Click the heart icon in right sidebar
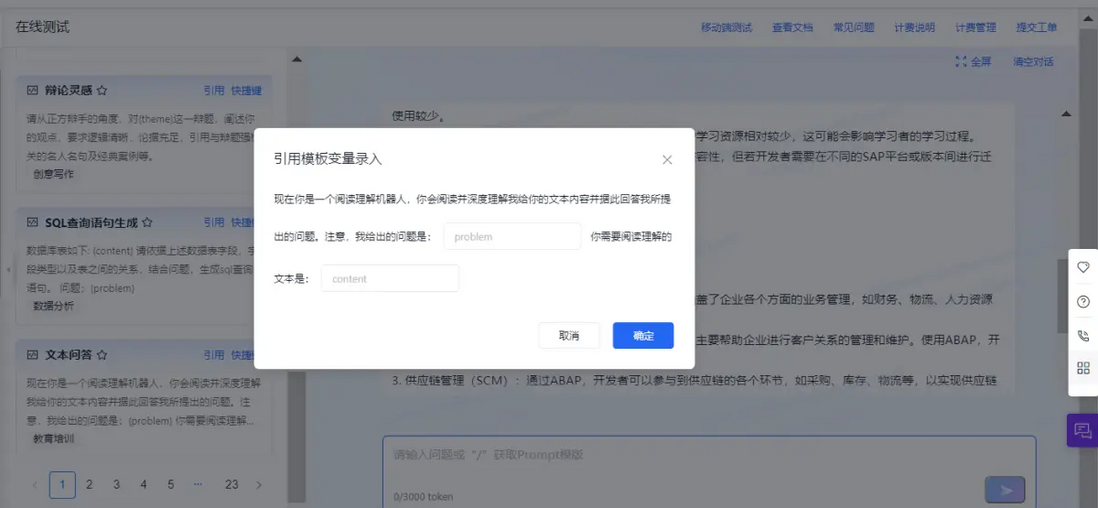 pyautogui.click(x=1083, y=268)
